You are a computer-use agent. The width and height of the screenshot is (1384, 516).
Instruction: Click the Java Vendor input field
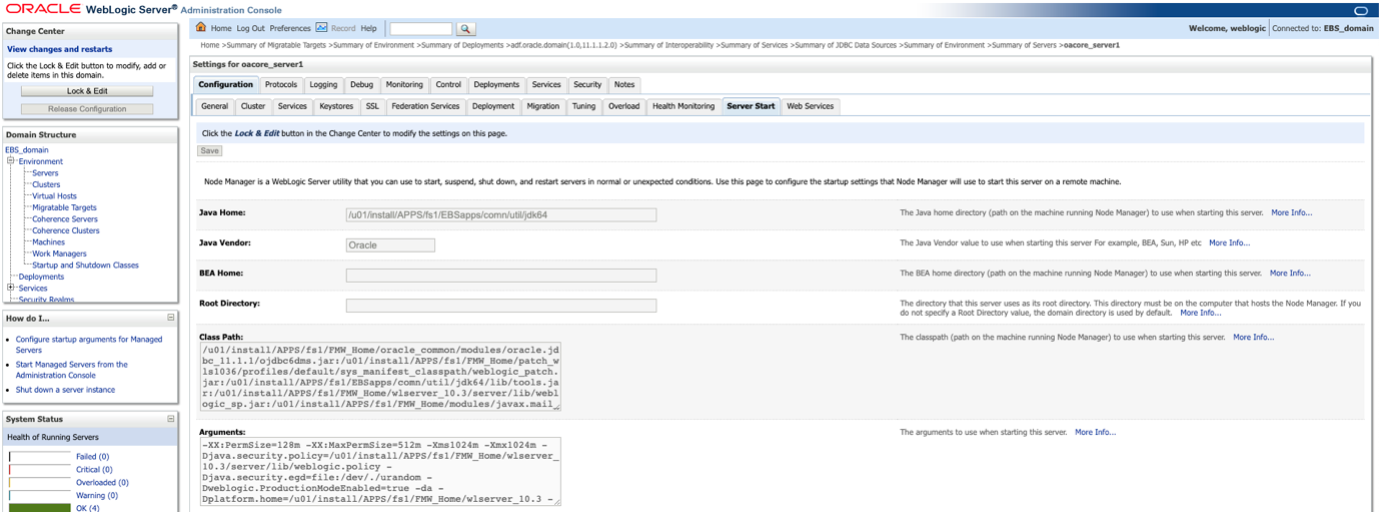[390, 245]
